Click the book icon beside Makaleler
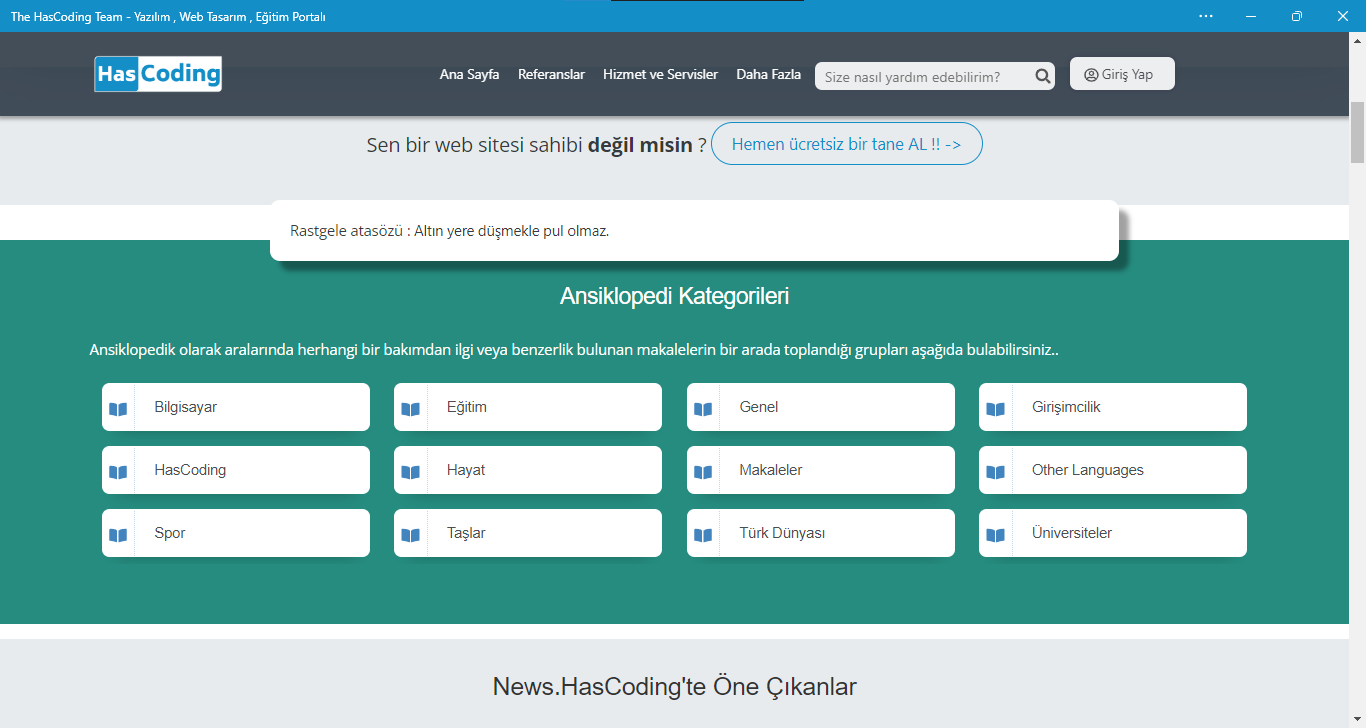The width and height of the screenshot is (1366, 728). point(703,472)
